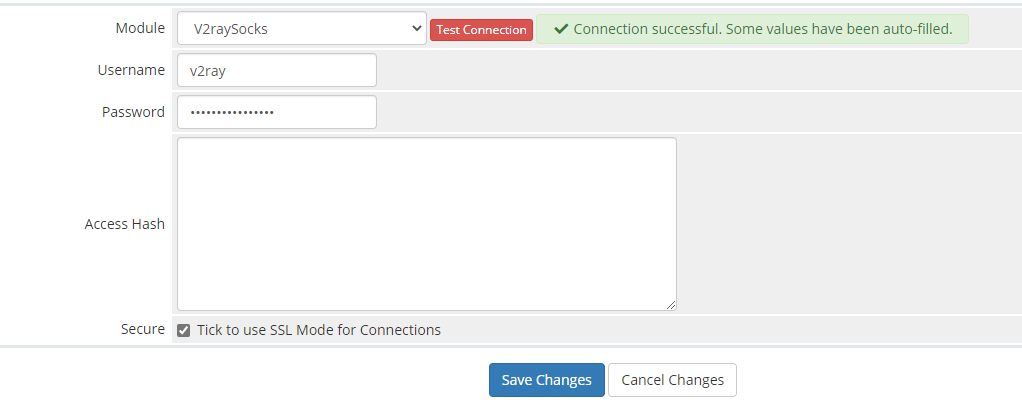Screen dimensions: 1022x411
Task: Grab the Access Hash textarea resize handle
Action: point(670,304)
